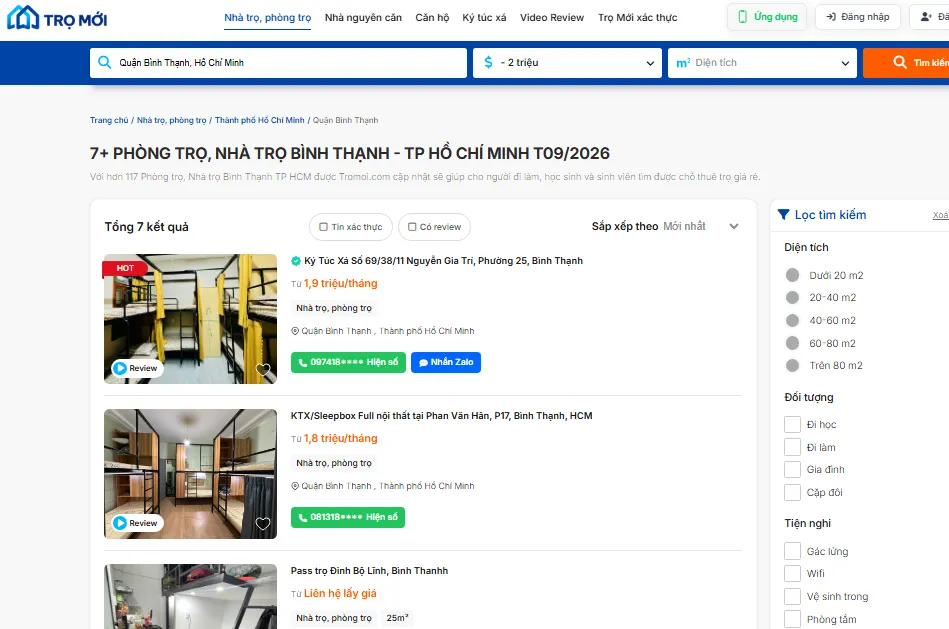The height and width of the screenshot is (629, 949).
Task: Click Liên hệ lấy giá price text
Action: point(340,593)
